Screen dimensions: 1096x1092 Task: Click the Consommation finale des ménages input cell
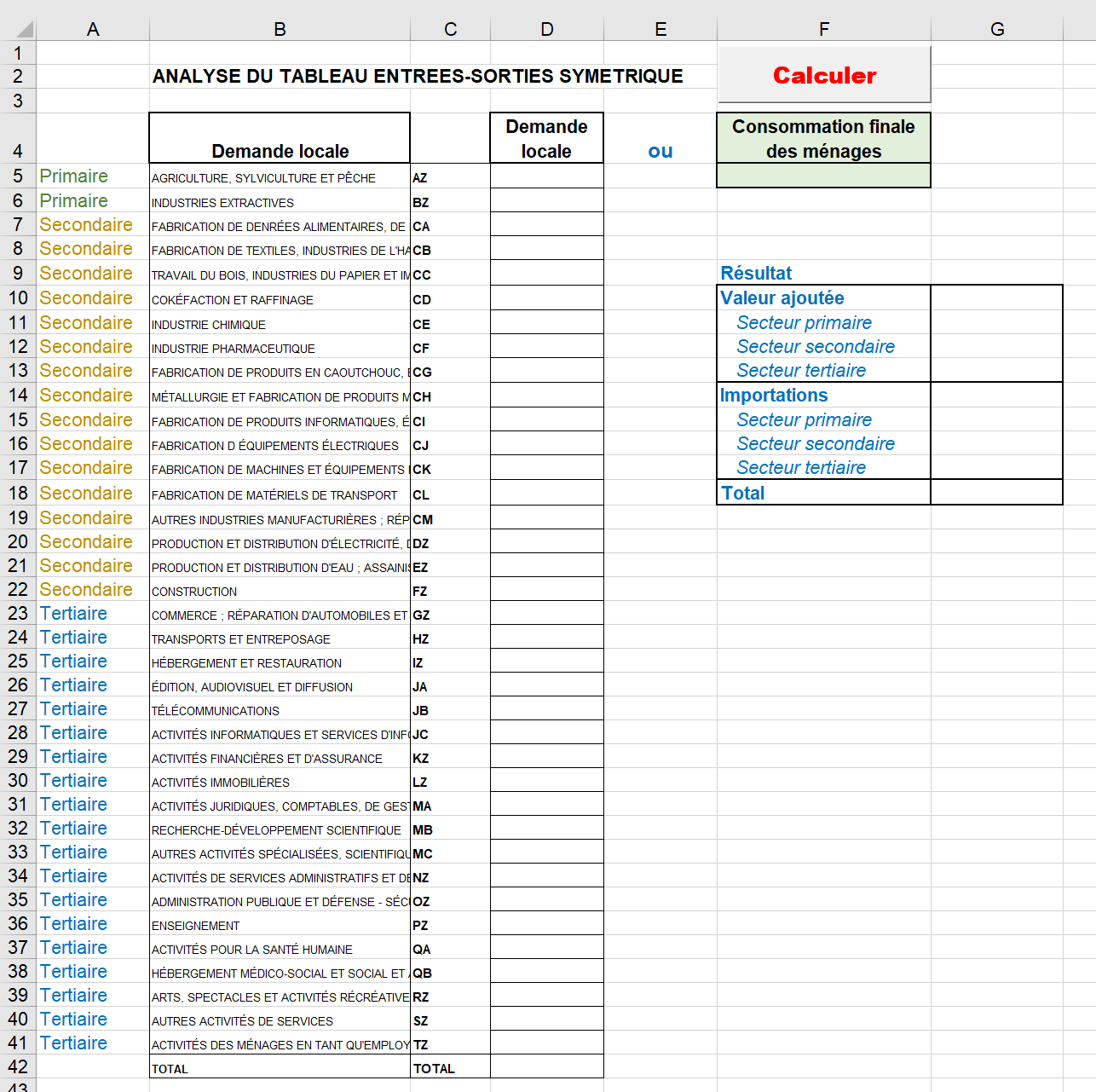click(824, 176)
